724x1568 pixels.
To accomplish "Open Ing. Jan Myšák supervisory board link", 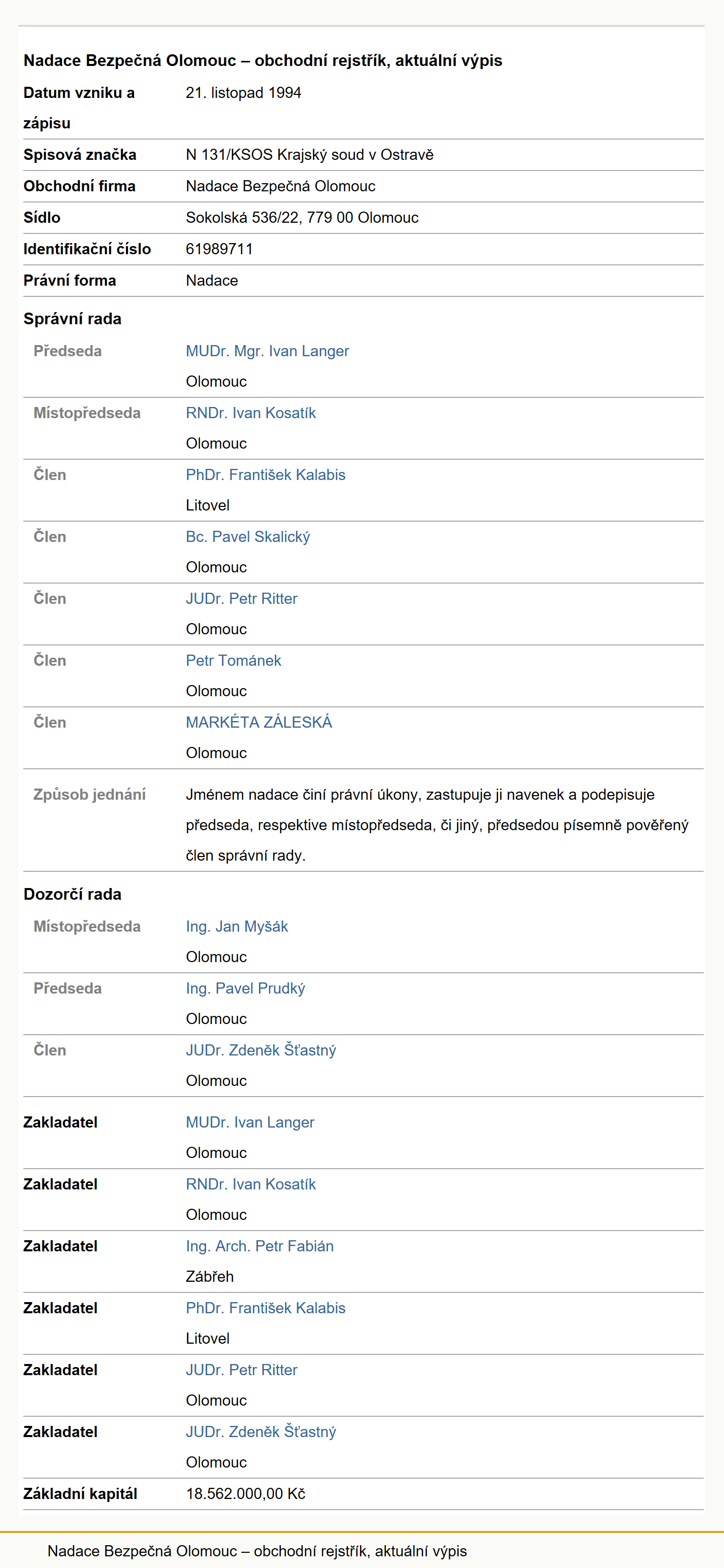I will (237, 927).
